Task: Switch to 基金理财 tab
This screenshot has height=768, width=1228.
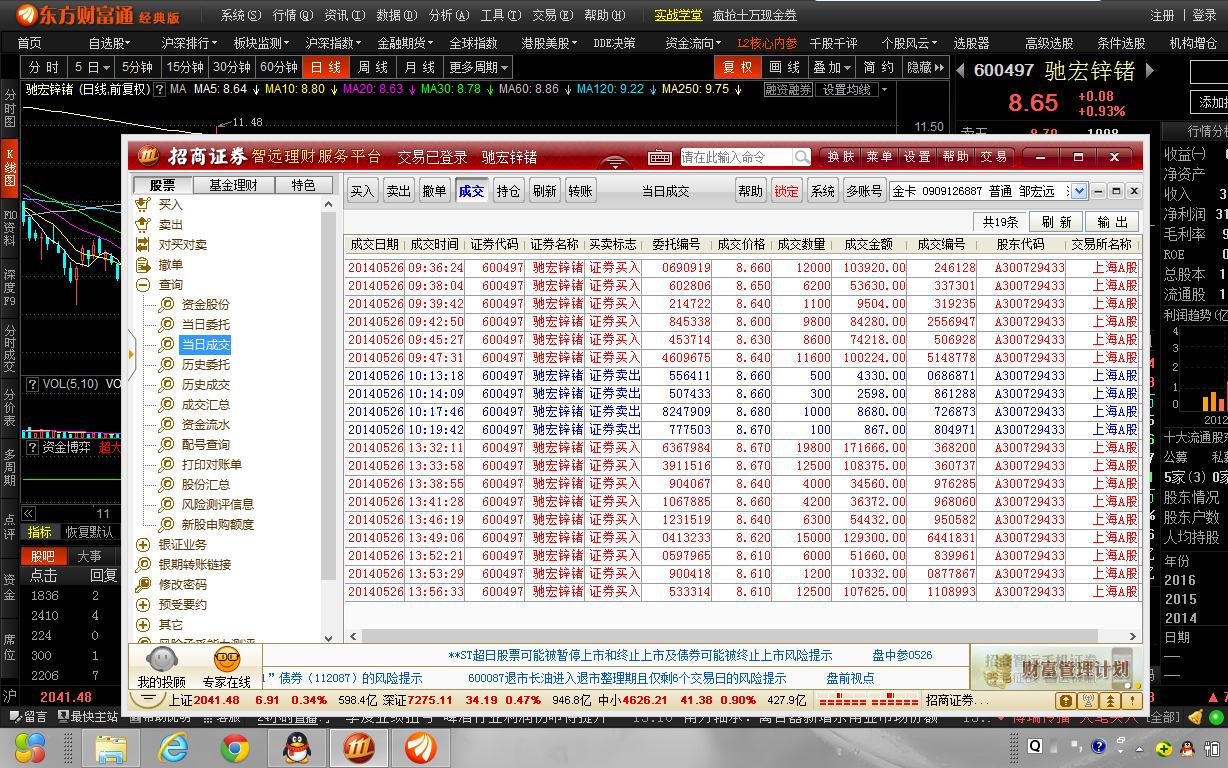Action: (232, 185)
